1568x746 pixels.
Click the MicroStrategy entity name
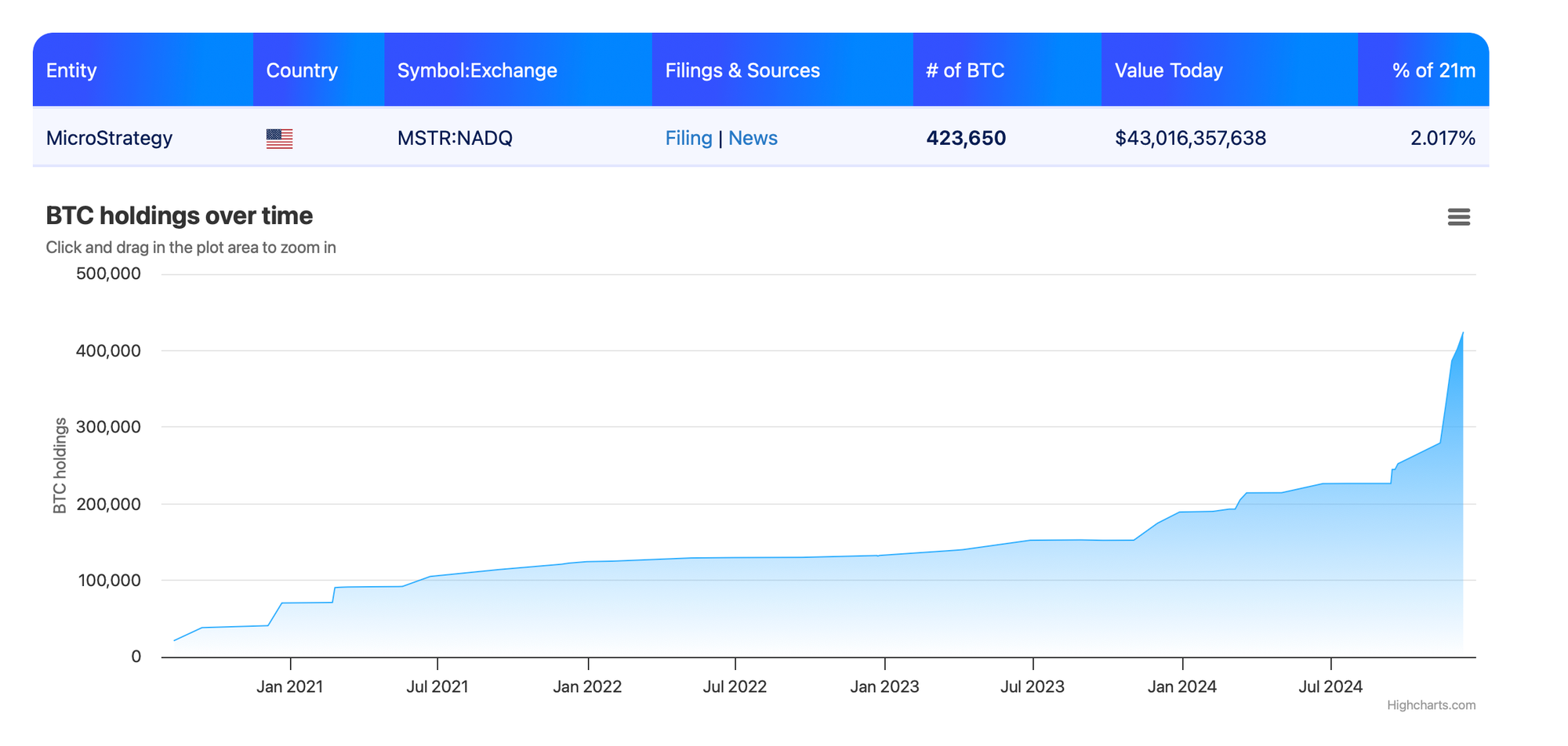click(x=109, y=138)
